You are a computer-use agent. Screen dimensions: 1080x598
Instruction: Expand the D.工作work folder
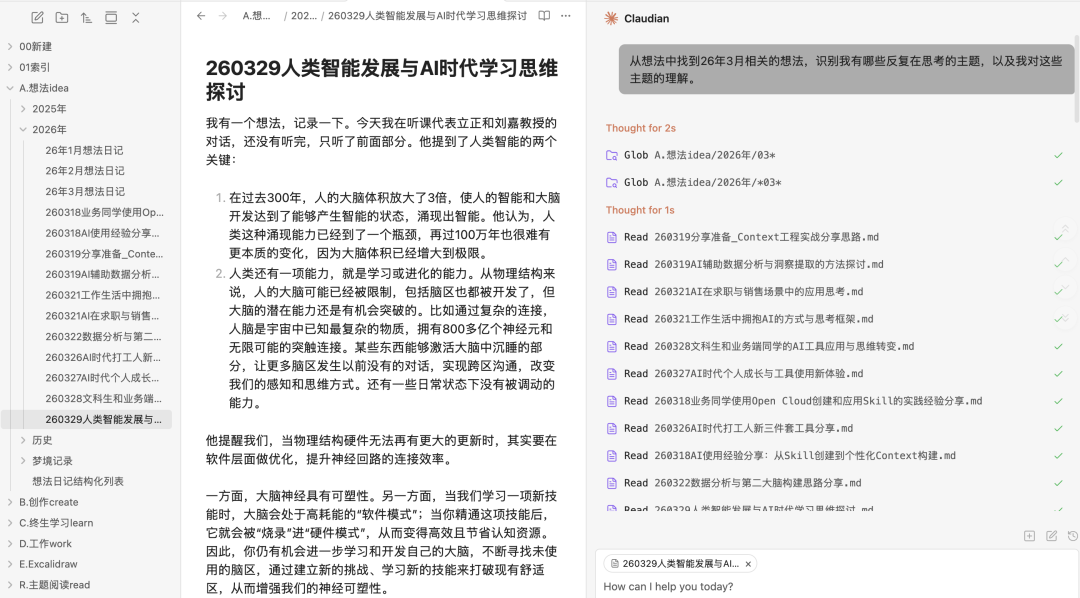pyautogui.click(x=10, y=544)
